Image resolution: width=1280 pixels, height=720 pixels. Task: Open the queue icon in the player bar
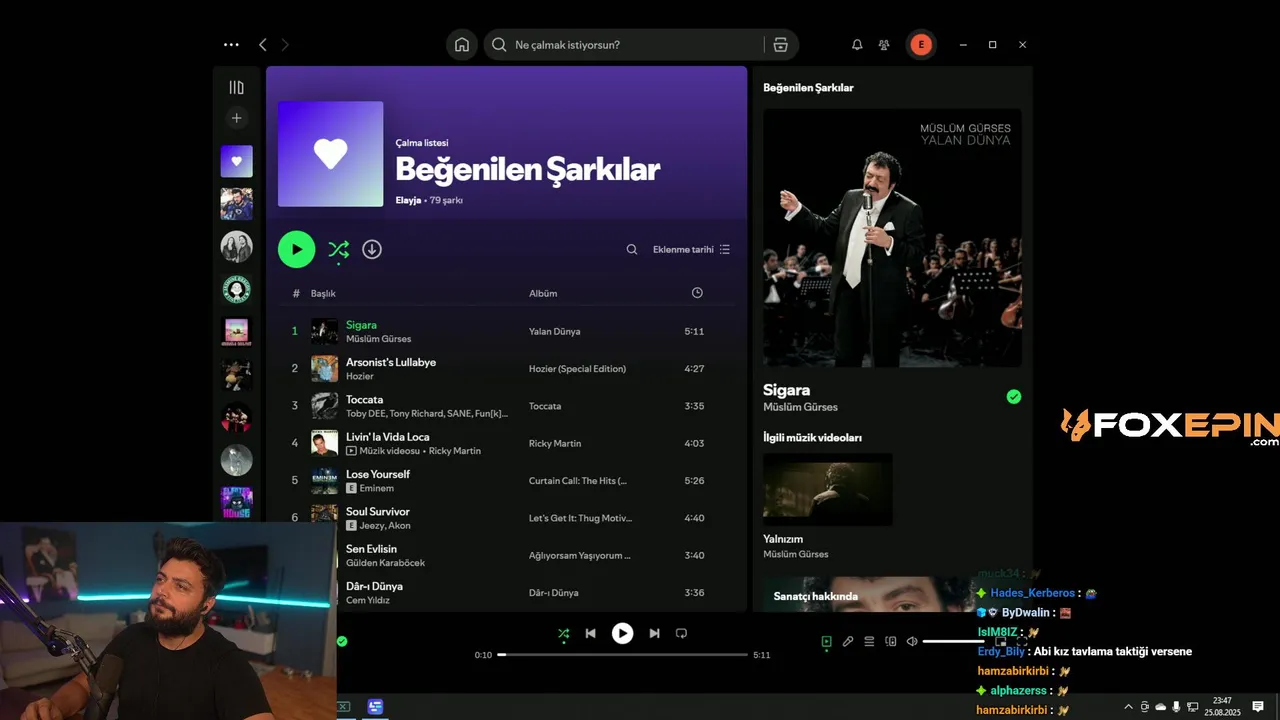pyautogui.click(x=869, y=641)
